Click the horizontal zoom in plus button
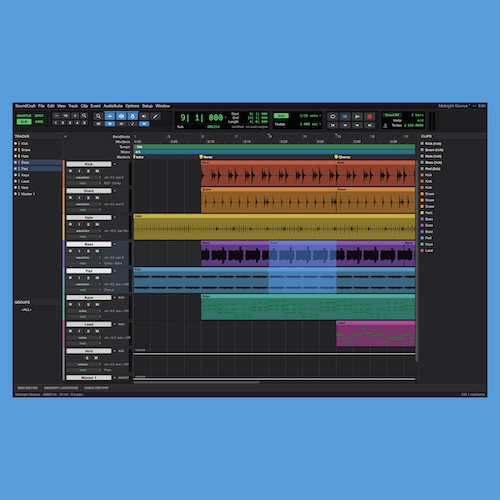500x500 pixels. click(75, 116)
